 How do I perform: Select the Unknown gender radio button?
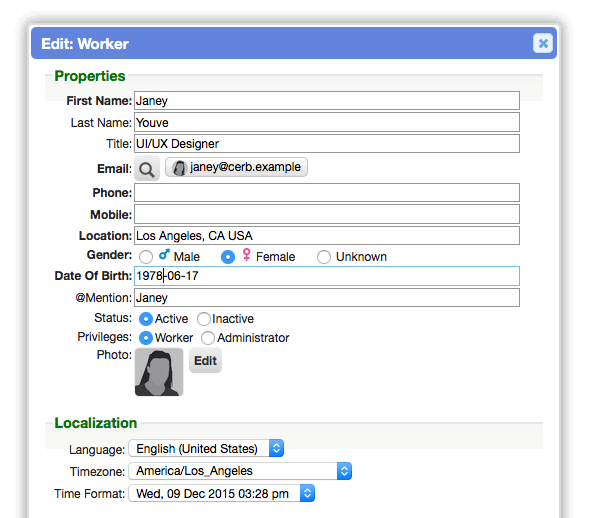tap(324, 257)
